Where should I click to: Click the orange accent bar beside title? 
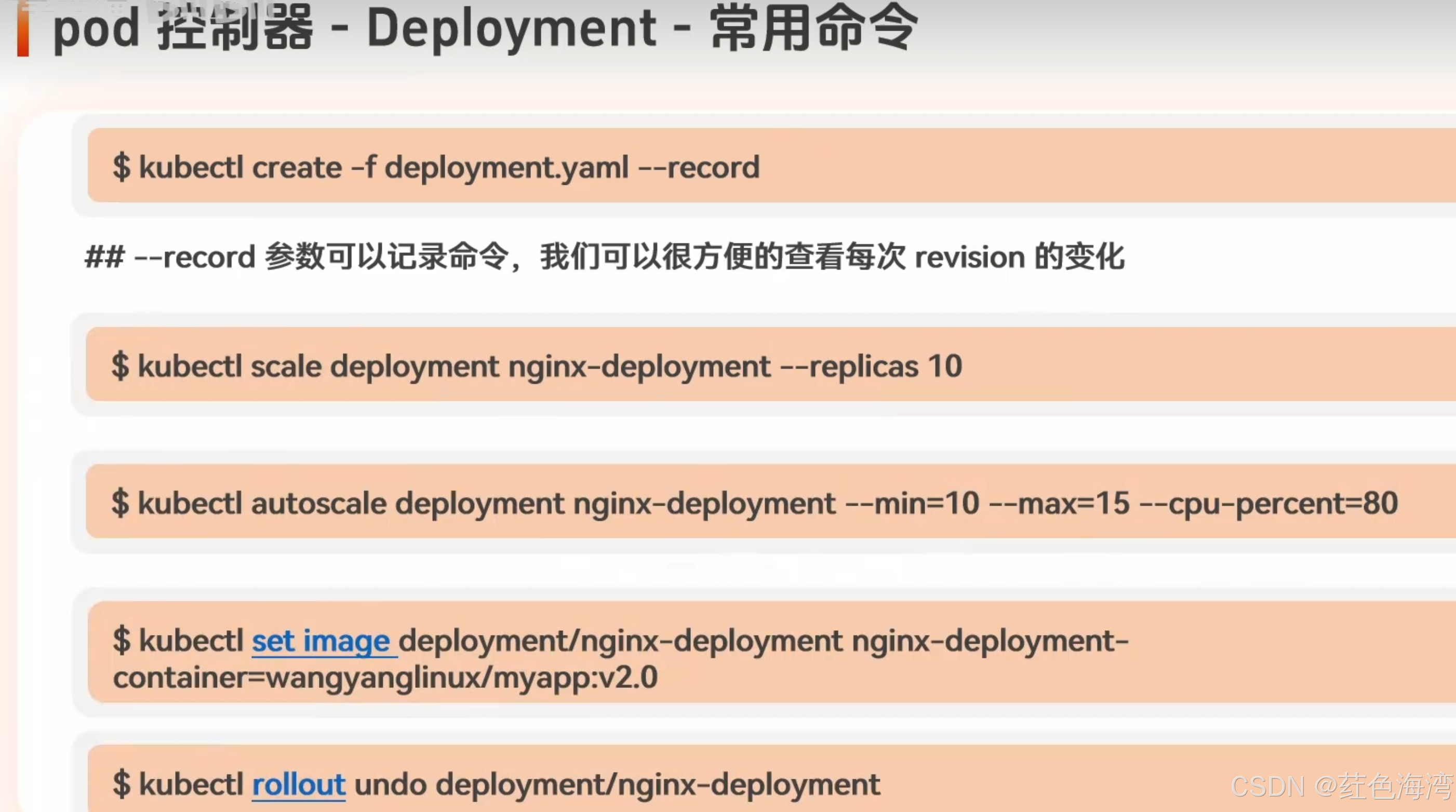(x=23, y=32)
